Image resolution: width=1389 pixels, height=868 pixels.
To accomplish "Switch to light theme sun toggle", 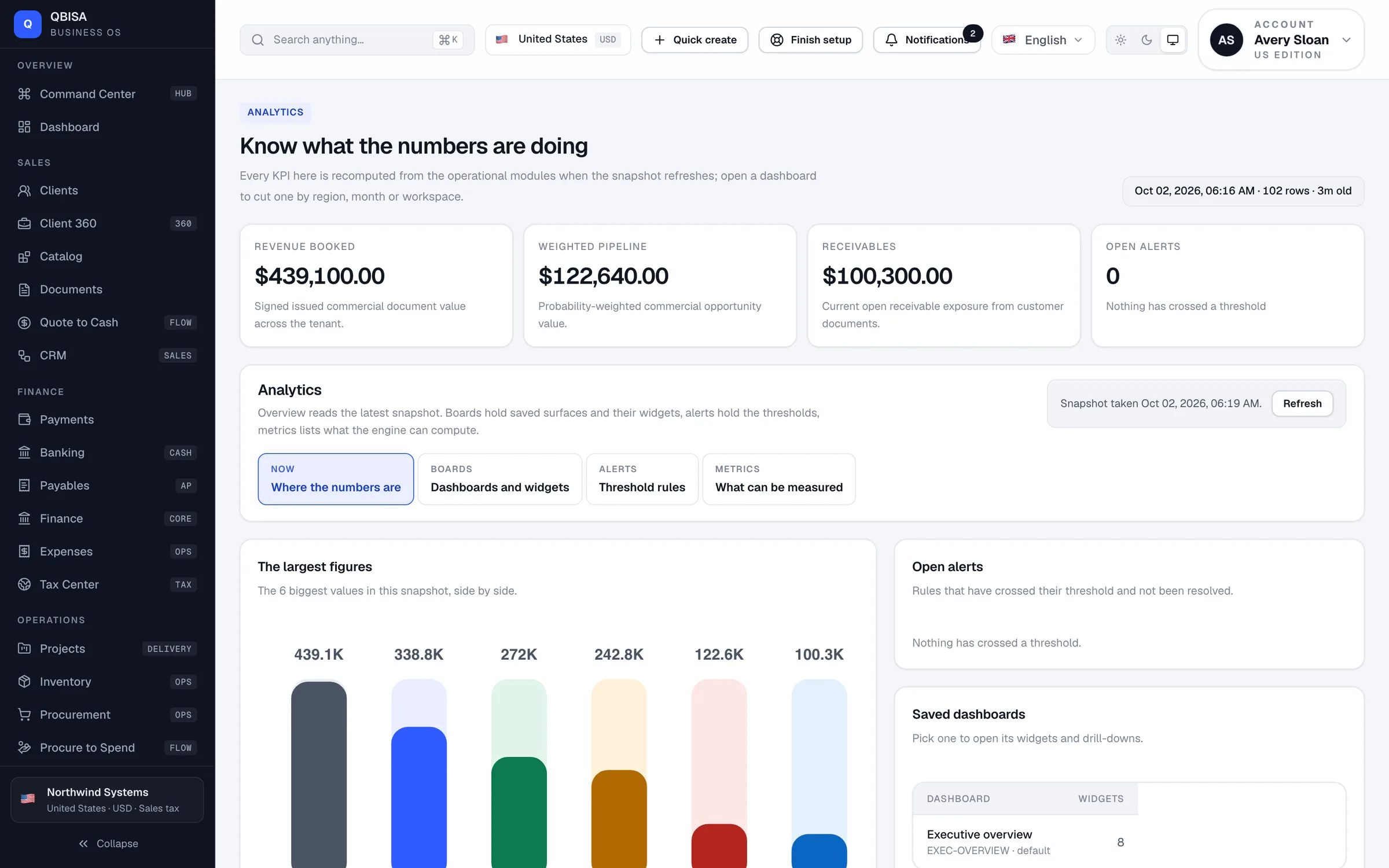I will (x=1120, y=40).
